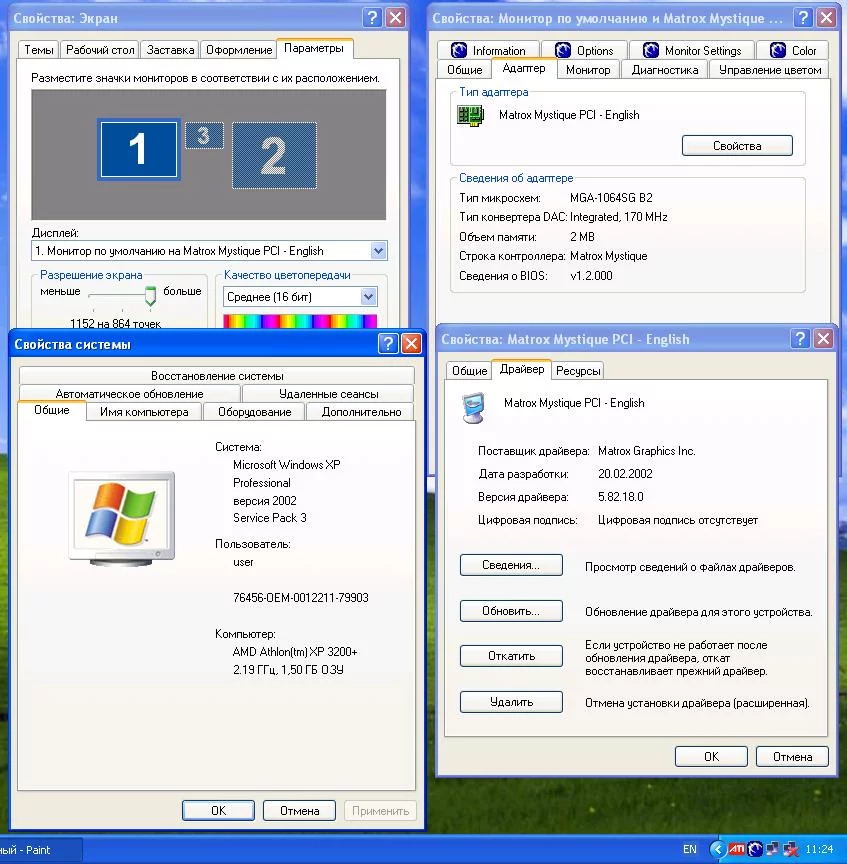Click the Обновить... driver button
Viewport: 847px width, 864px height.
click(x=511, y=611)
